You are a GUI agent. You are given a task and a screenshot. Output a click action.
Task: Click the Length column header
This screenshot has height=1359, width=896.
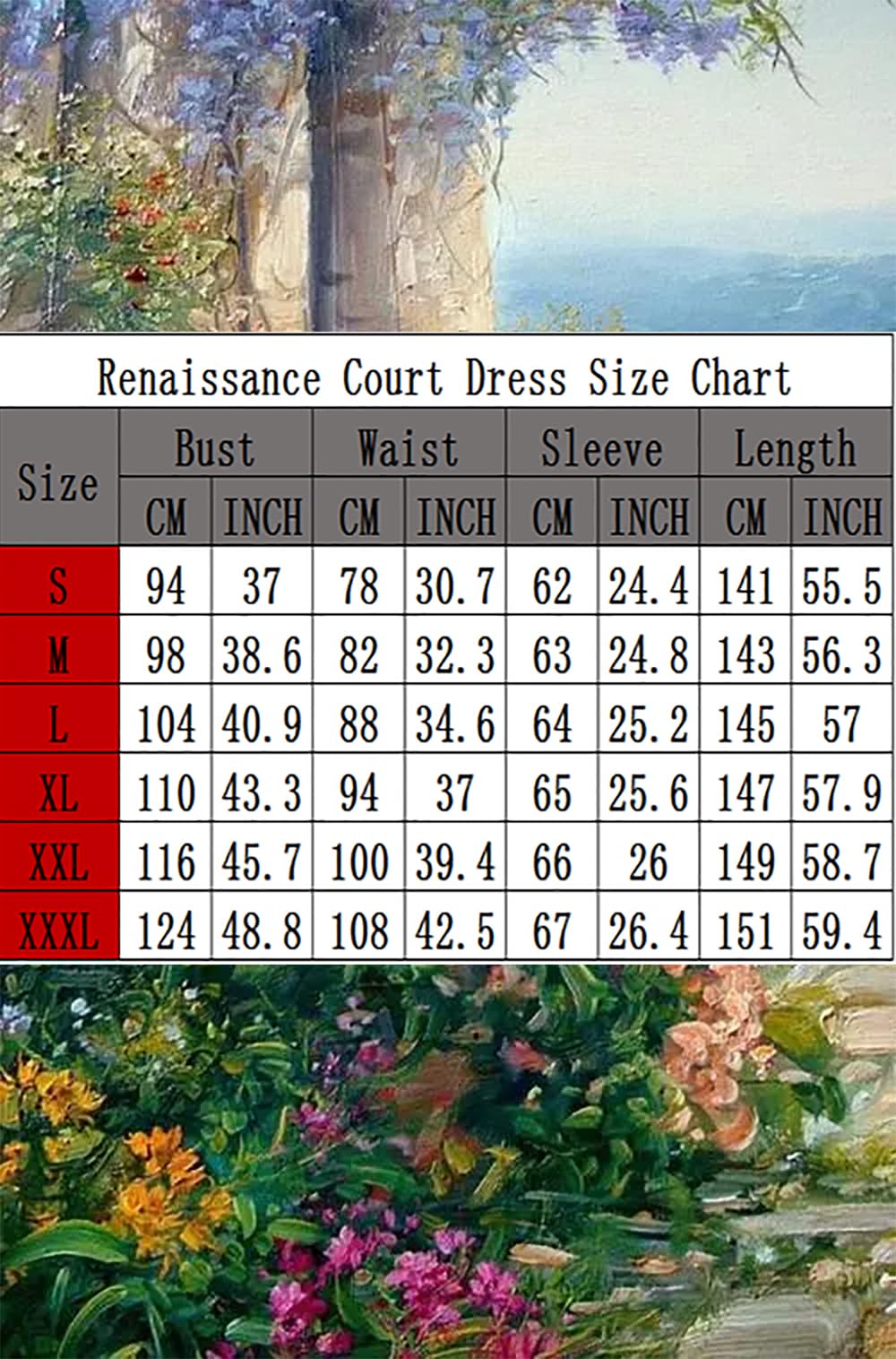(x=796, y=446)
